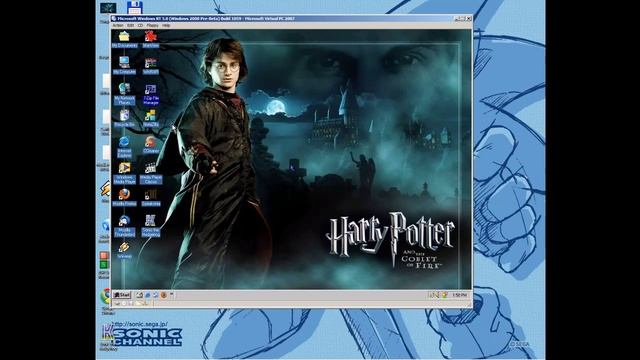Image resolution: width=640 pixels, height=360 pixels.
Task: Open the Recycle Bin icon
Action: pyautogui.click(x=124, y=118)
